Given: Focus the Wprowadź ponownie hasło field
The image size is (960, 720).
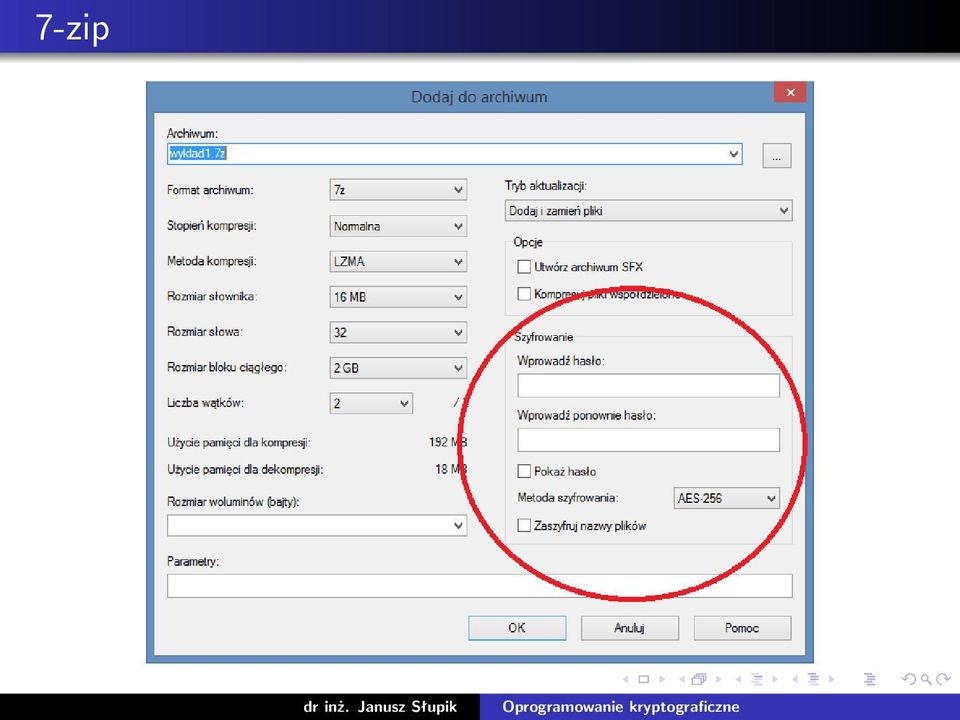Looking at the screenshot, I should [x=649, y=440].
